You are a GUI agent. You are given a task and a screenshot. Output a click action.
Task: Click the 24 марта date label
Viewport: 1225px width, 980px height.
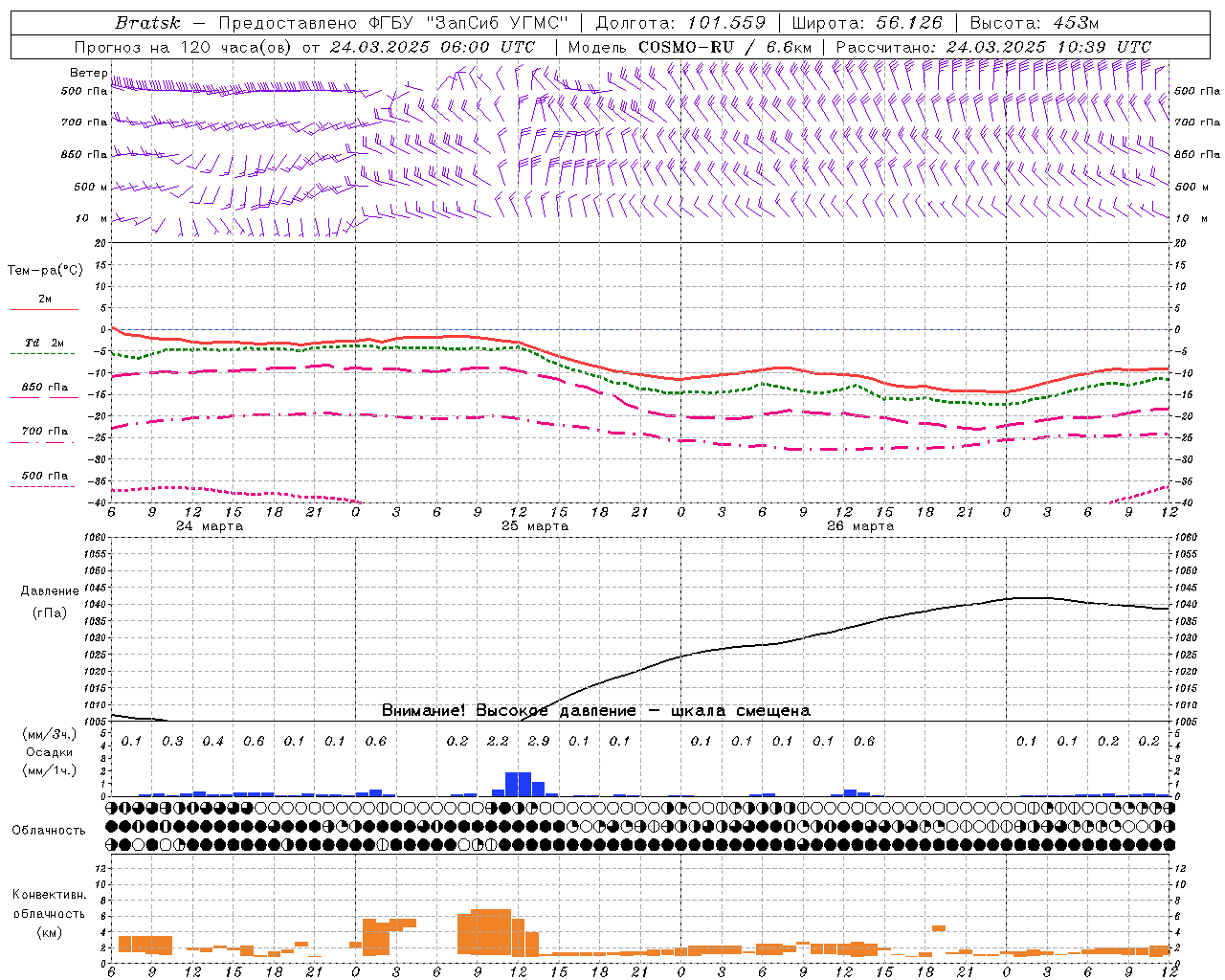click(210, 526)
